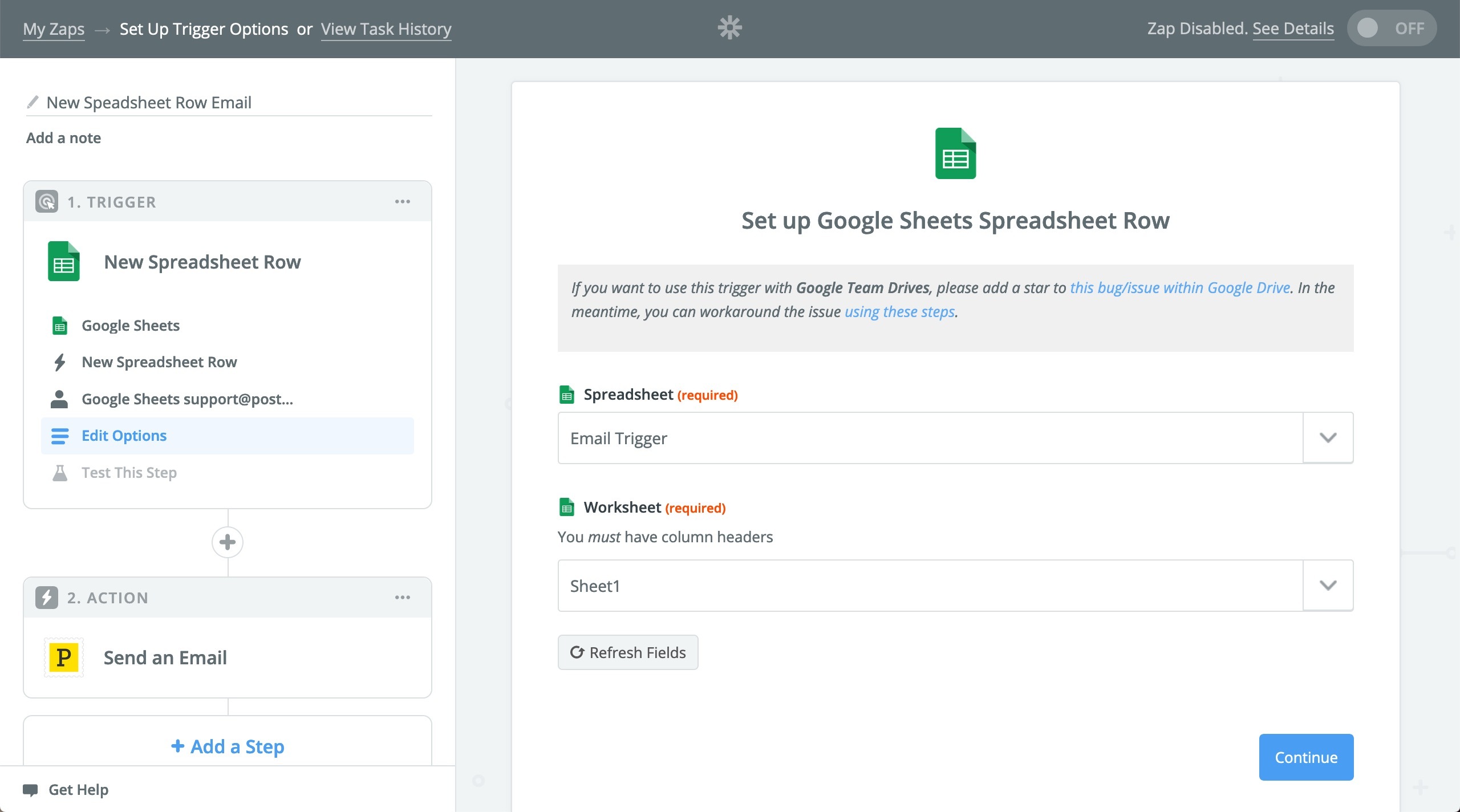Click the Trigger step badge icon

click(x=47, y=202)
